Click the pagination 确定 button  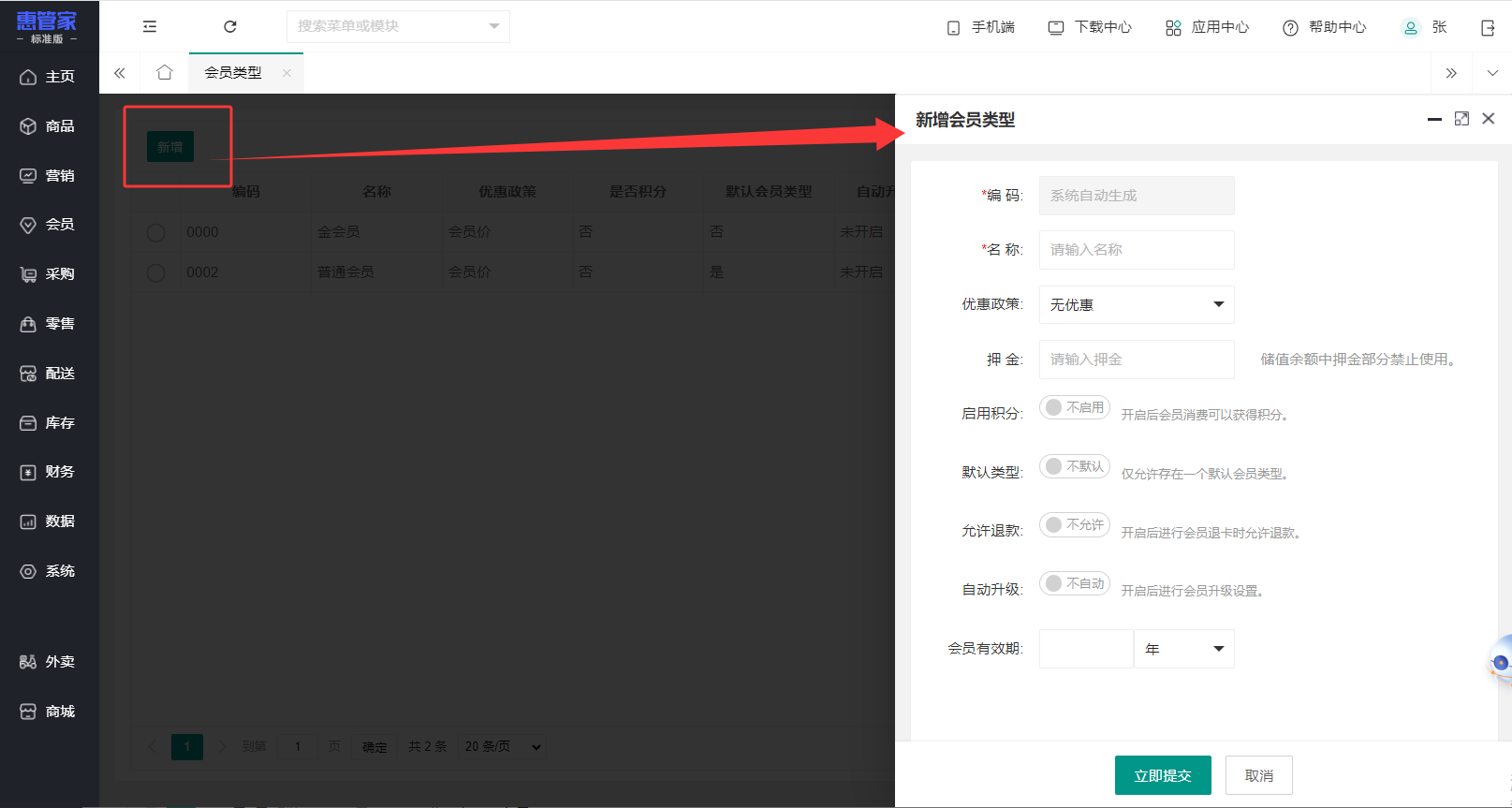pos(374,747)
